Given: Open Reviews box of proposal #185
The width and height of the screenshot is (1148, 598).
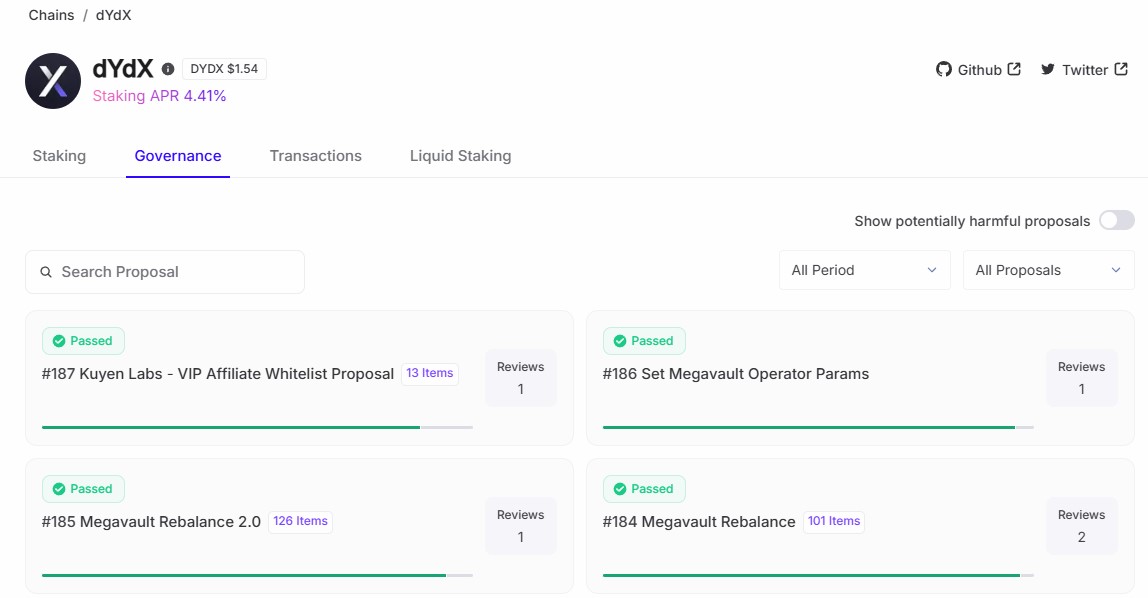Looking at the screenshot, I should [521, 526].
